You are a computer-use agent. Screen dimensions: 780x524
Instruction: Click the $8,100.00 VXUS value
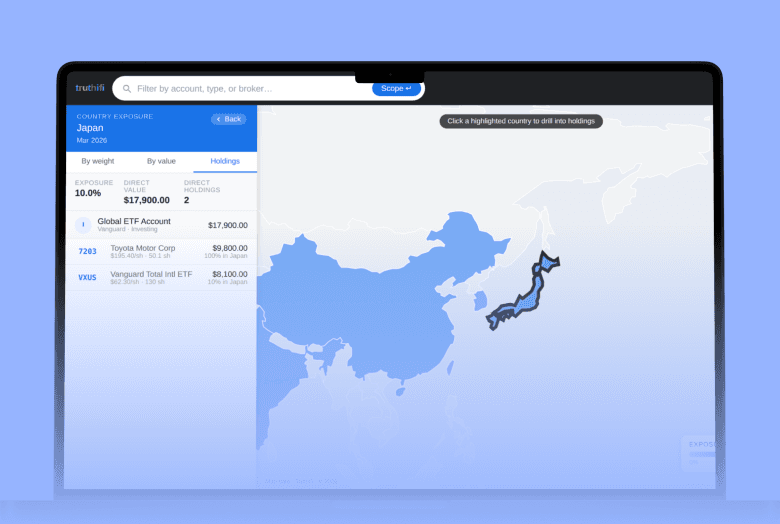tap(230, 274)
